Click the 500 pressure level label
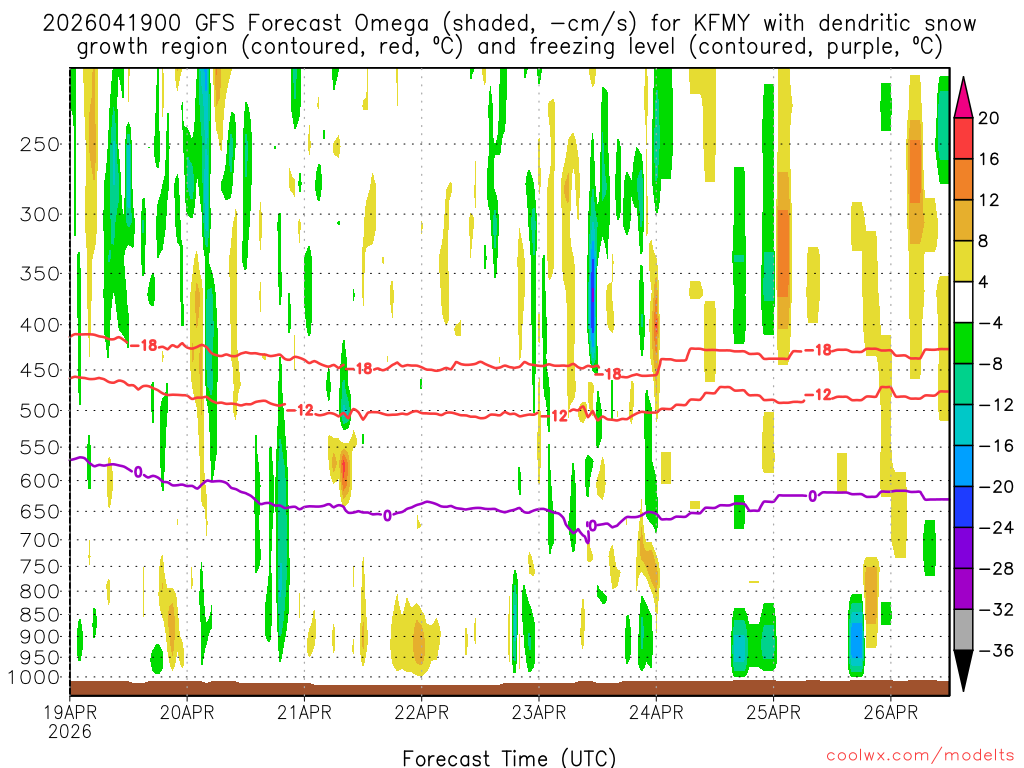The image size is (1024, 768). tap(40, 411)
